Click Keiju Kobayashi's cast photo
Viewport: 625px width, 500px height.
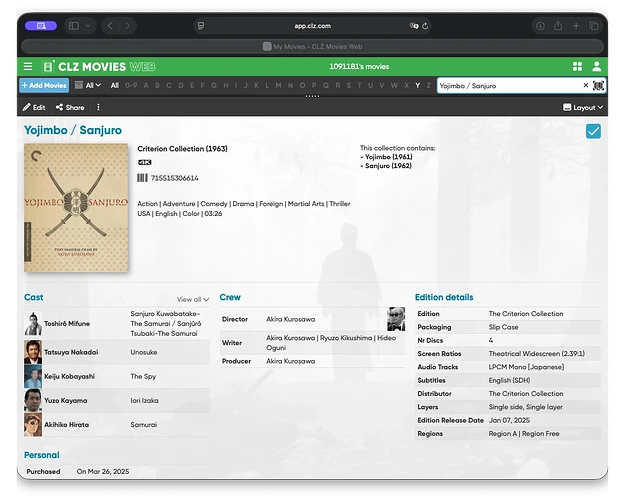click(33, 376)
